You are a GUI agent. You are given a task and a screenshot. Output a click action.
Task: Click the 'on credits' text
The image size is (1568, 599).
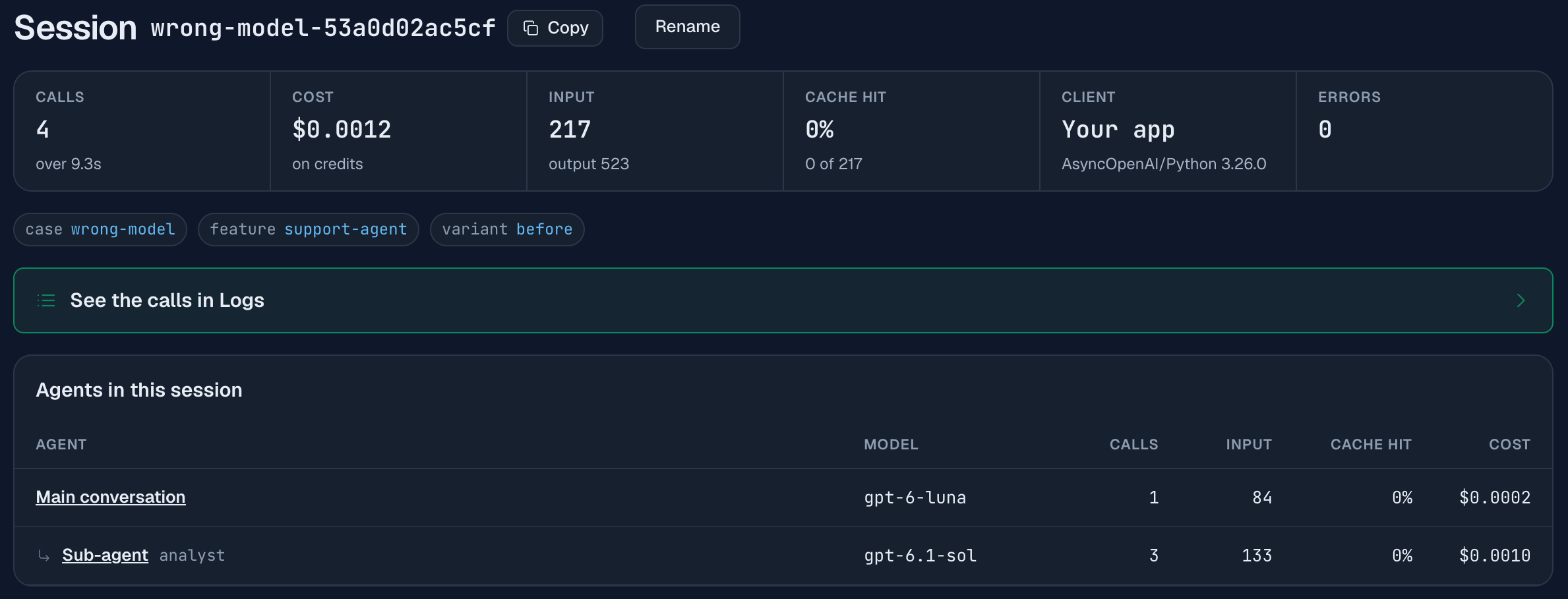[327, 164]
